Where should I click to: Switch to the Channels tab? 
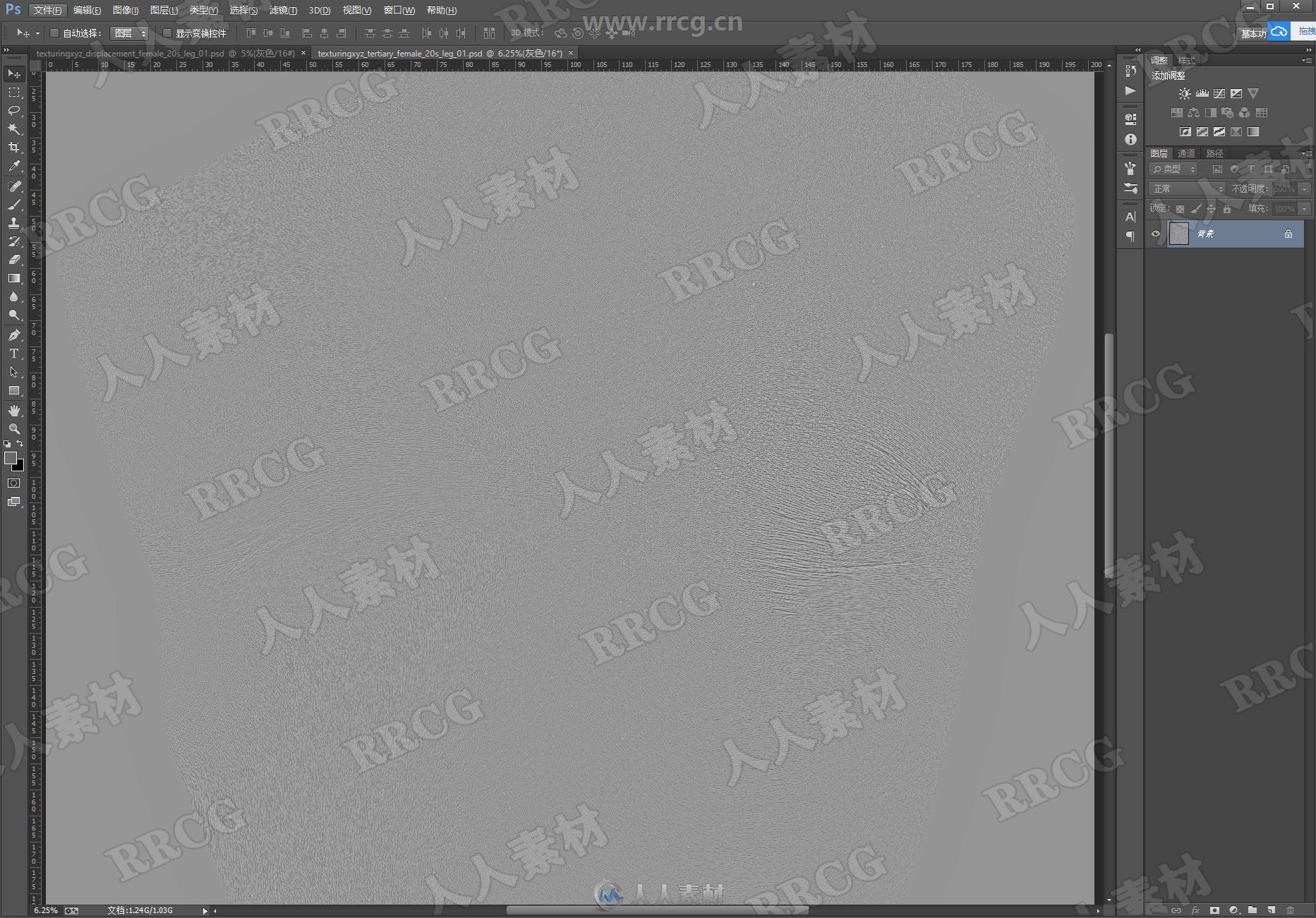(1186, 153)
